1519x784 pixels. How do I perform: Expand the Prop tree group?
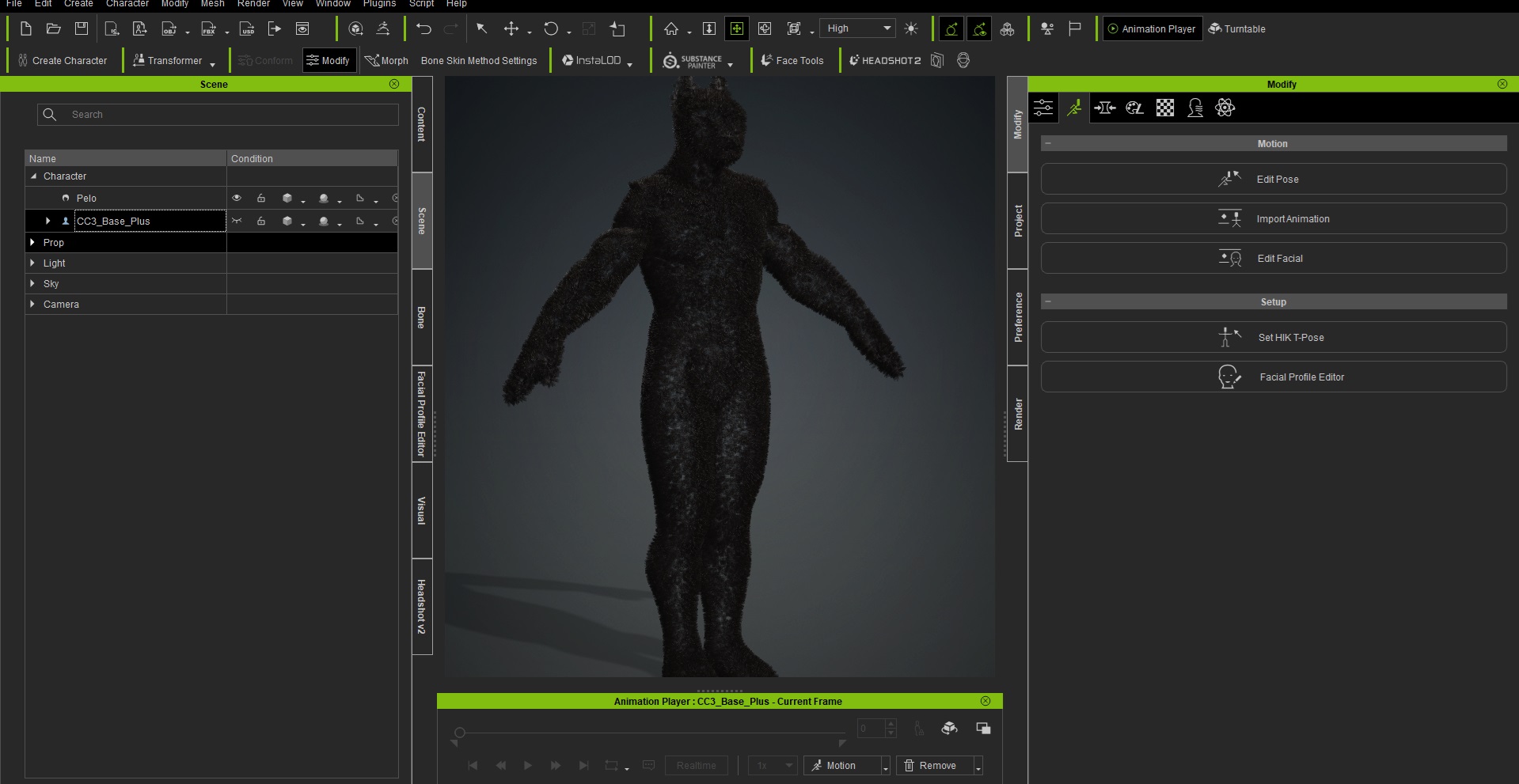(x=32, y=243)
